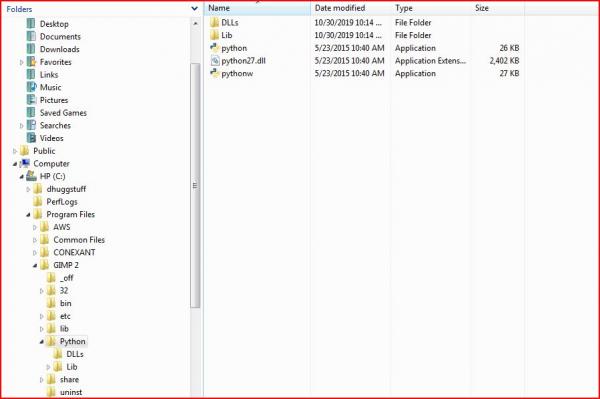Expand the AWS folder arrow
600x399 pixels.
click(35, 227)
